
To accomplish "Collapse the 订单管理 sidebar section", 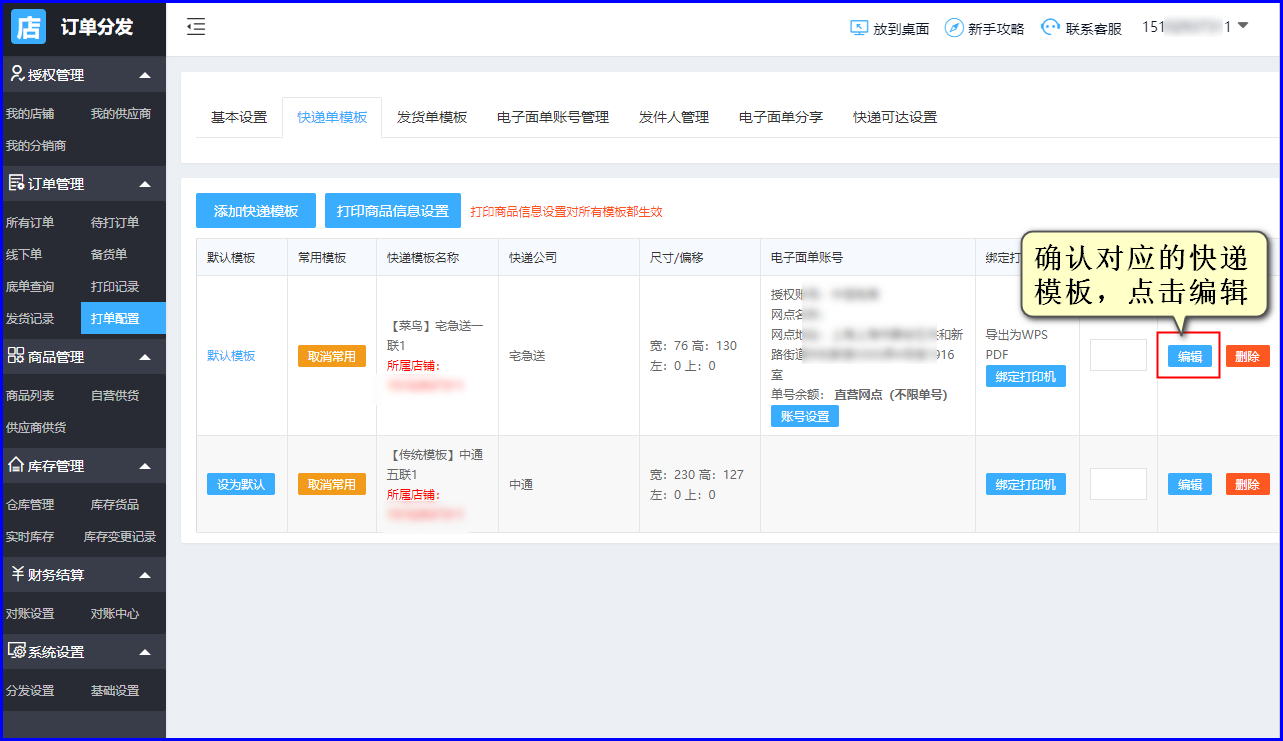I will (145, 184).
